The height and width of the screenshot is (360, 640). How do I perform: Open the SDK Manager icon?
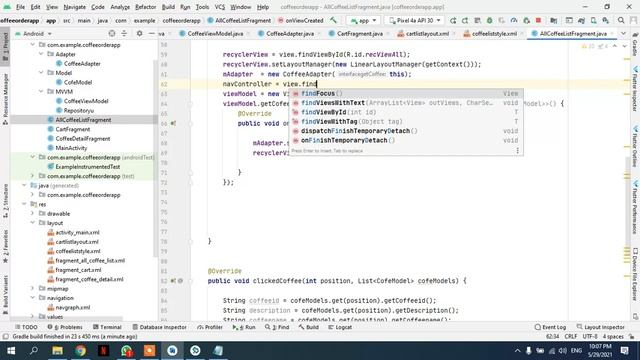tap(606, 20)
